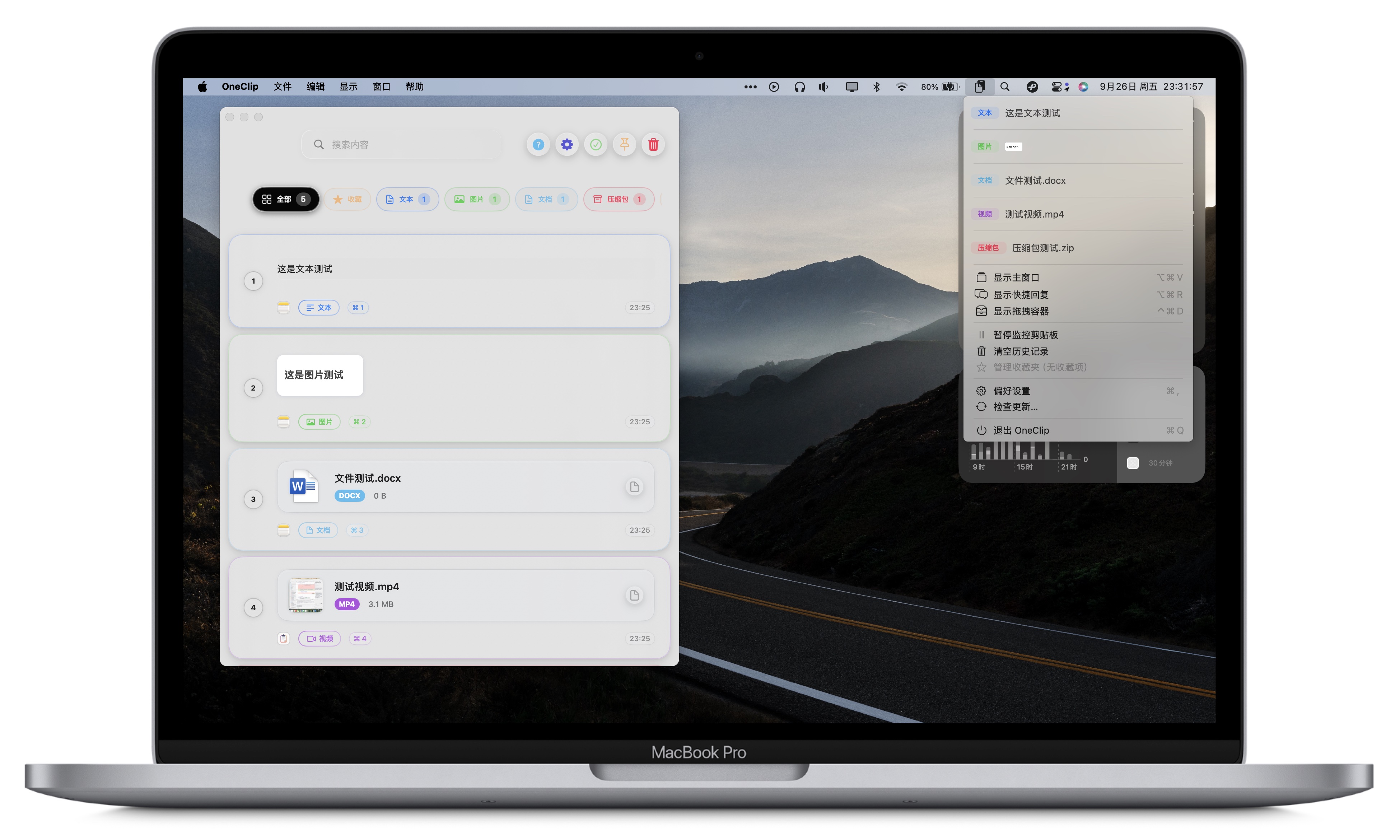Click the yellow note icon on text item

[284, 307]
